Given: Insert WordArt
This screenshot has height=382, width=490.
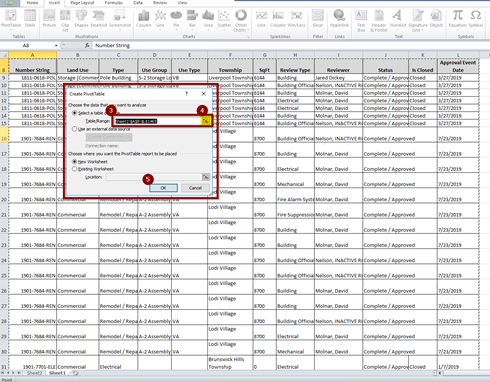Looking at the screenshot, I should (397, 19).
